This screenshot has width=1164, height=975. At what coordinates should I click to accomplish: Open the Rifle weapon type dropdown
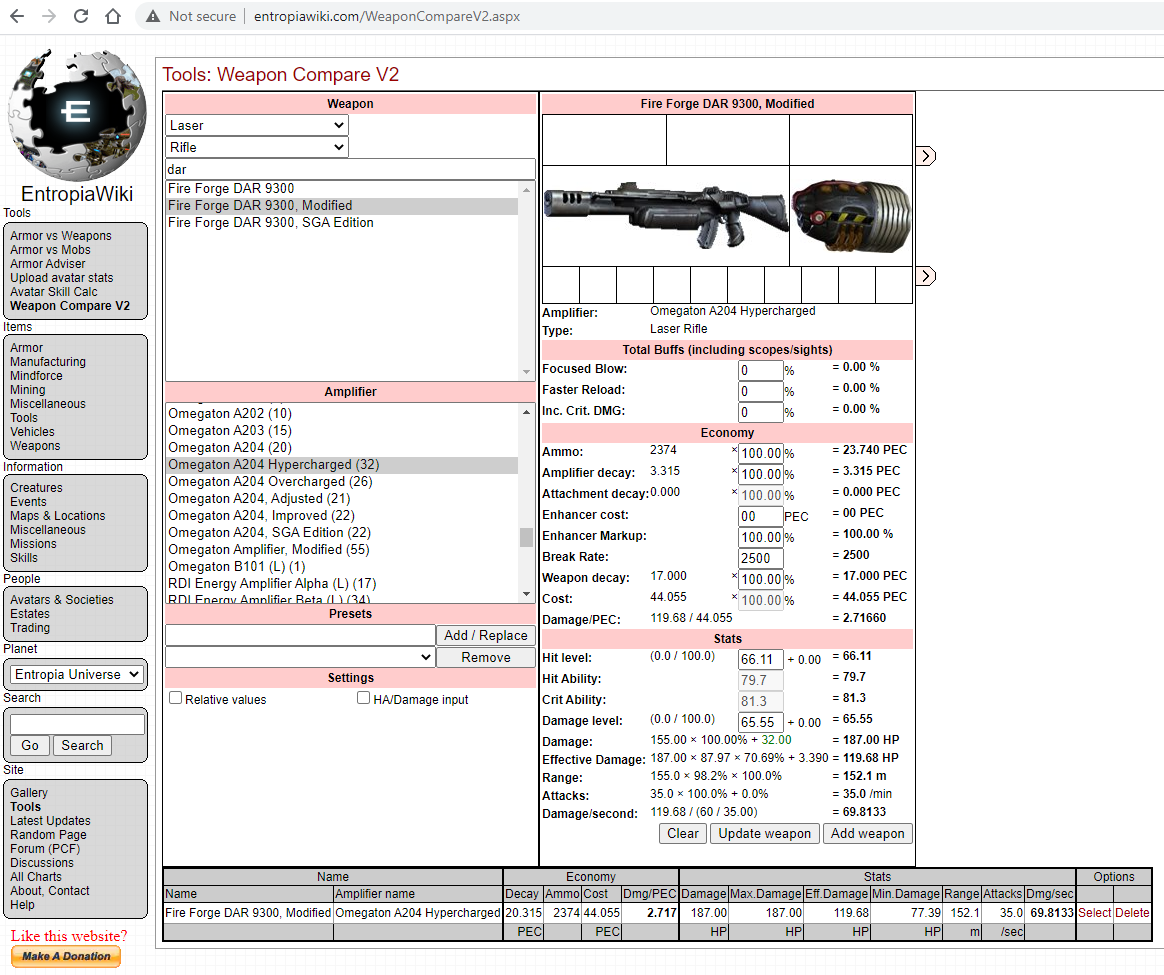257,147
